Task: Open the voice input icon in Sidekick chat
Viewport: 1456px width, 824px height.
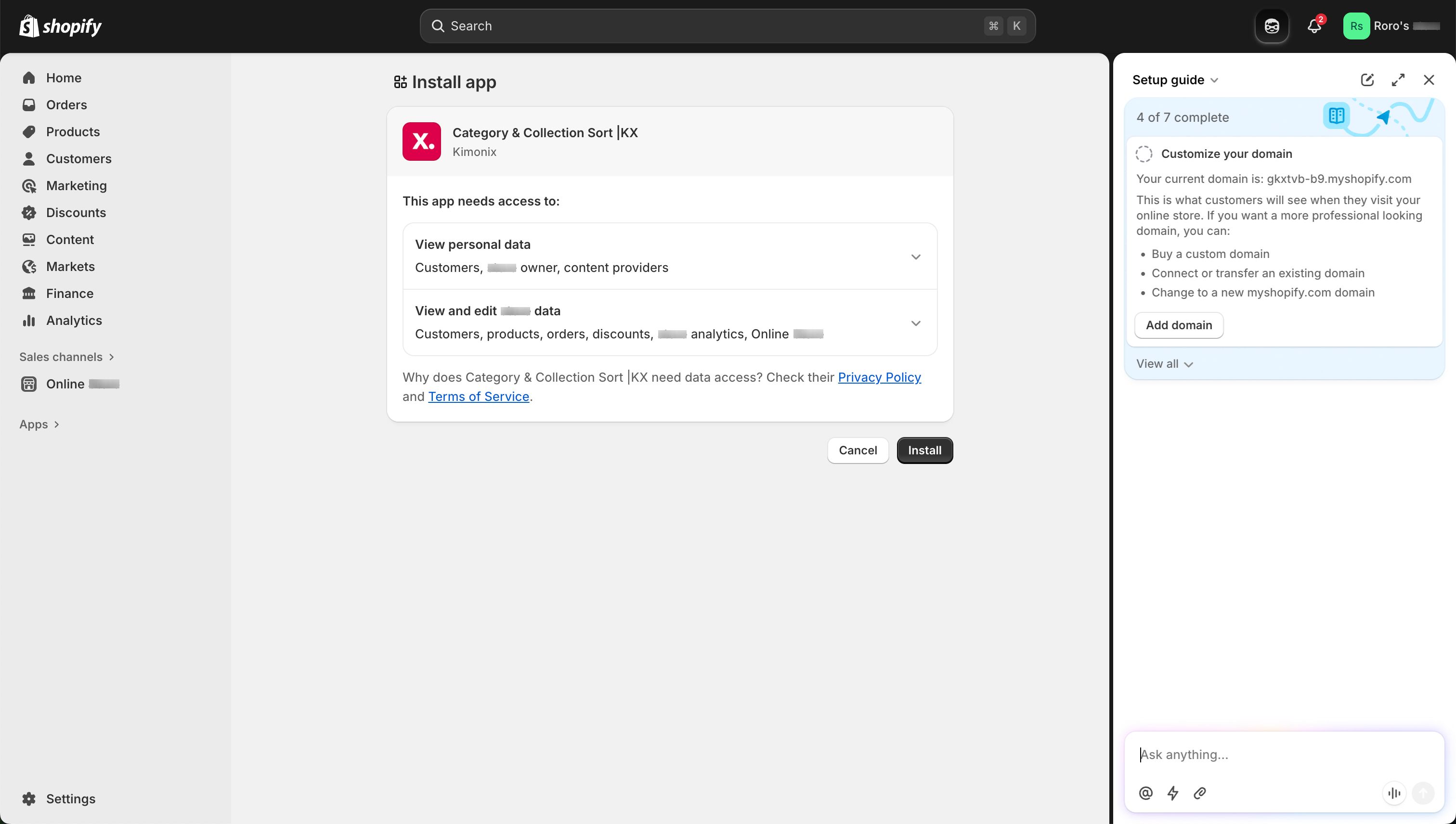Action: 1394,793
